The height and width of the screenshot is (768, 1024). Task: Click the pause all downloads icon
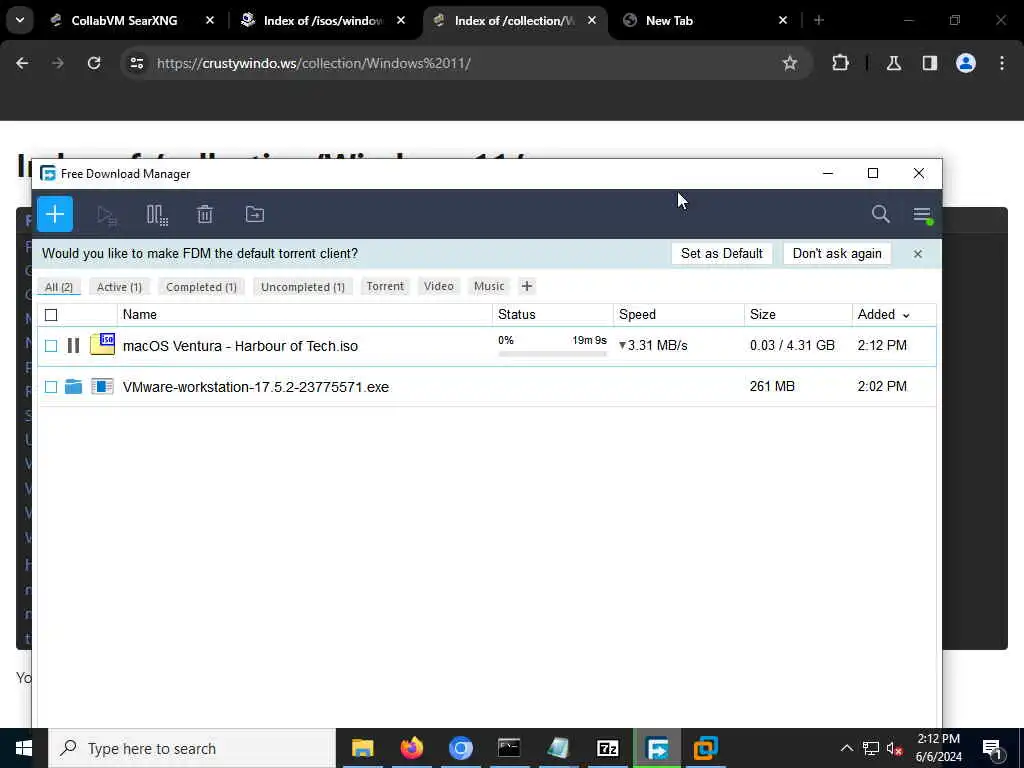tap(157, 215)
